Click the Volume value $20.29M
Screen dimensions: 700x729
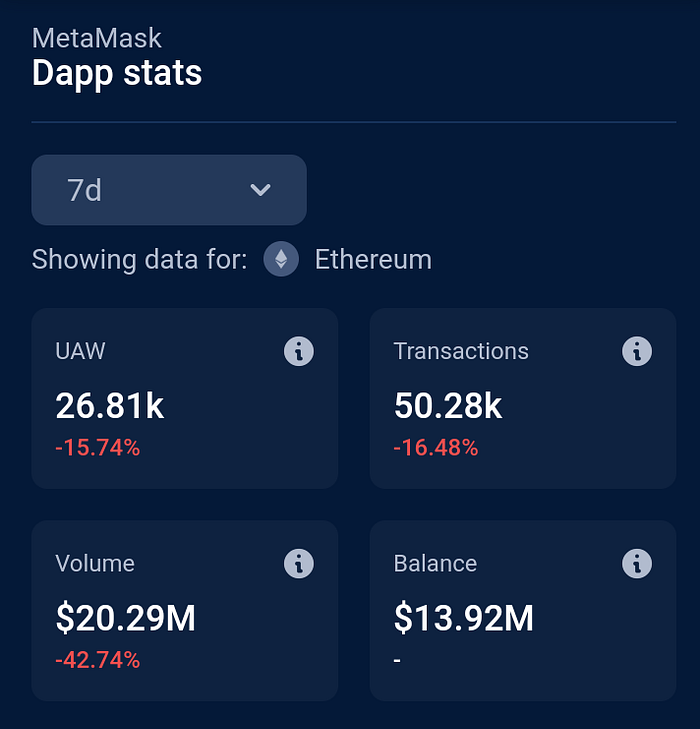pyautogui.click(x=125, y=619)
